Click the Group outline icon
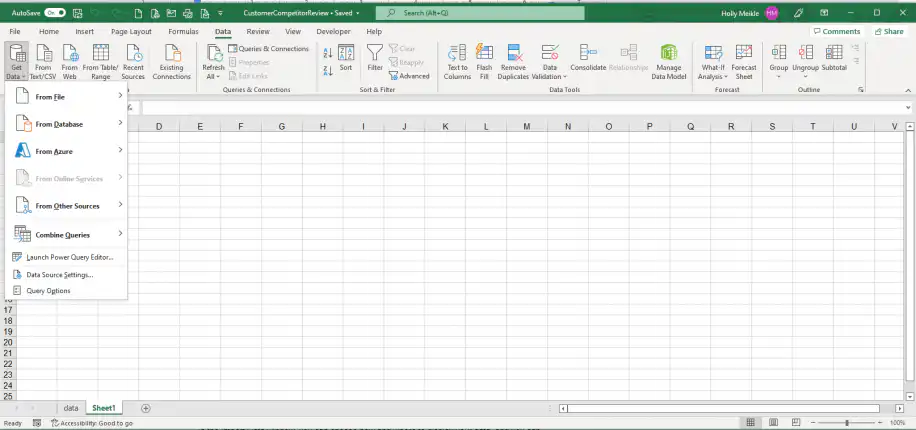 pos(779,53)
